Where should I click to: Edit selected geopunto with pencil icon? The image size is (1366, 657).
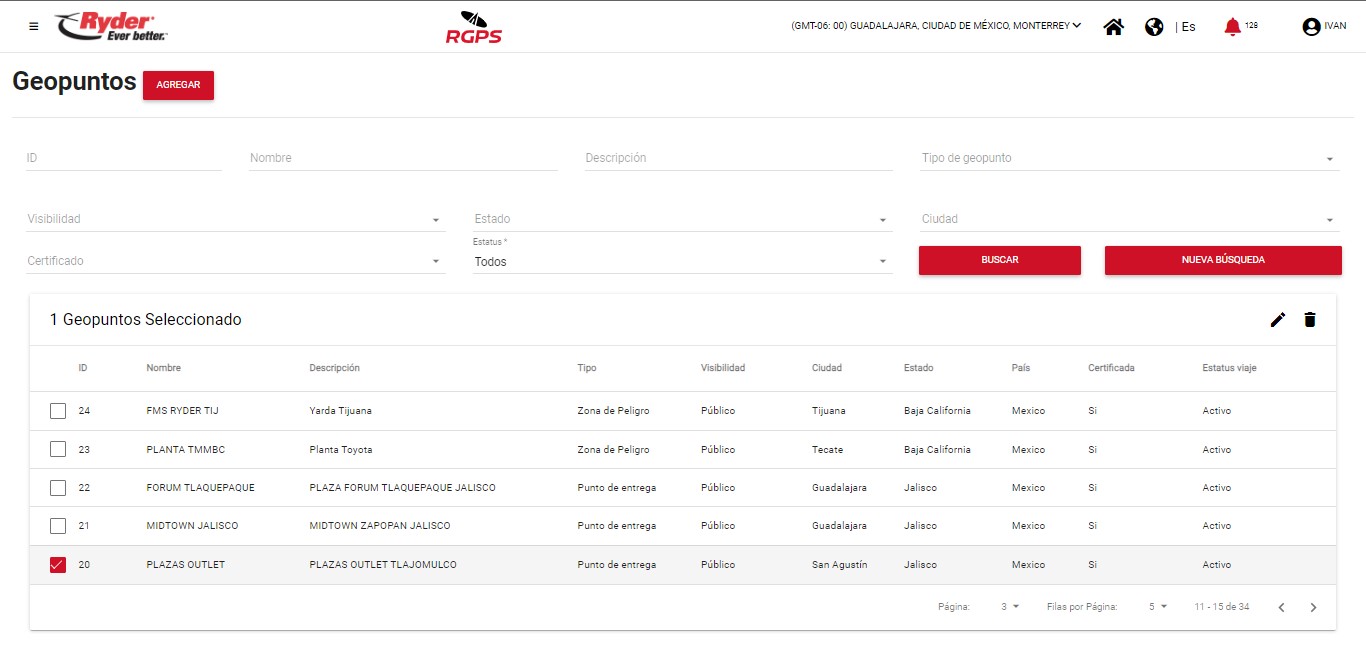[x=1277, y=320]
